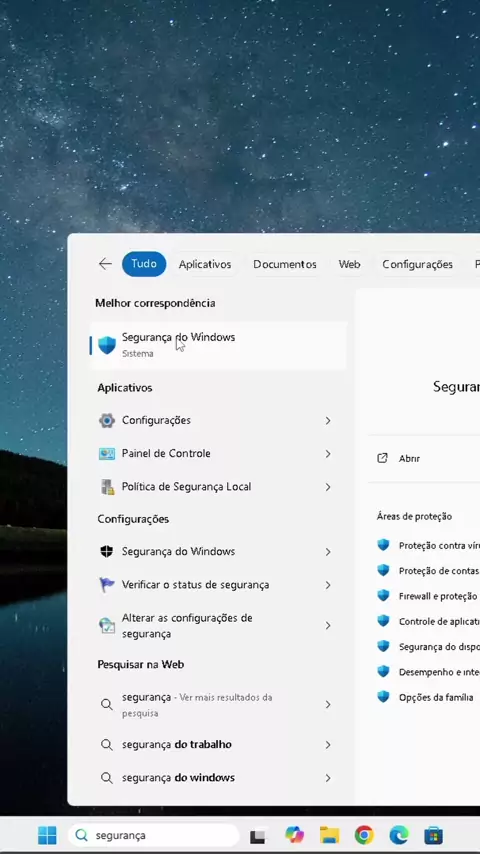
Task: Open Microsoft Store from the taskbar
Action: pyautogui.click(x=434, y=835)
